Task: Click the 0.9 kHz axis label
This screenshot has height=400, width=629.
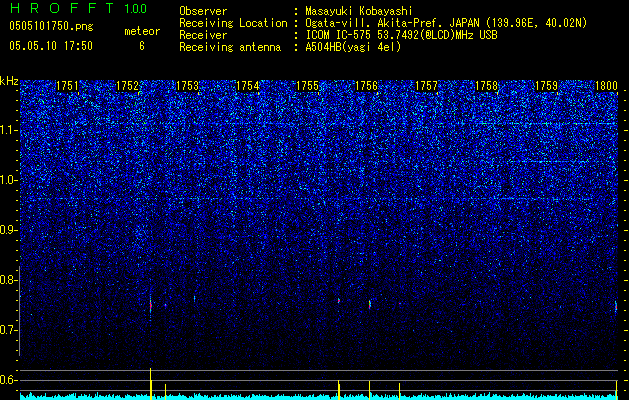Action: tap(9, 230)
